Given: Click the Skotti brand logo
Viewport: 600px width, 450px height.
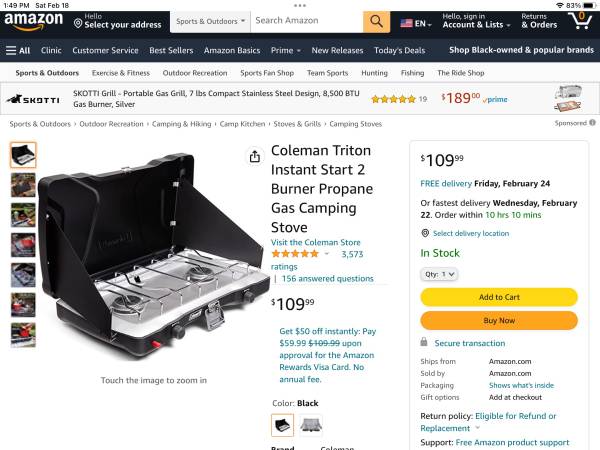Looking at the screenshot, I should point(33,99).
